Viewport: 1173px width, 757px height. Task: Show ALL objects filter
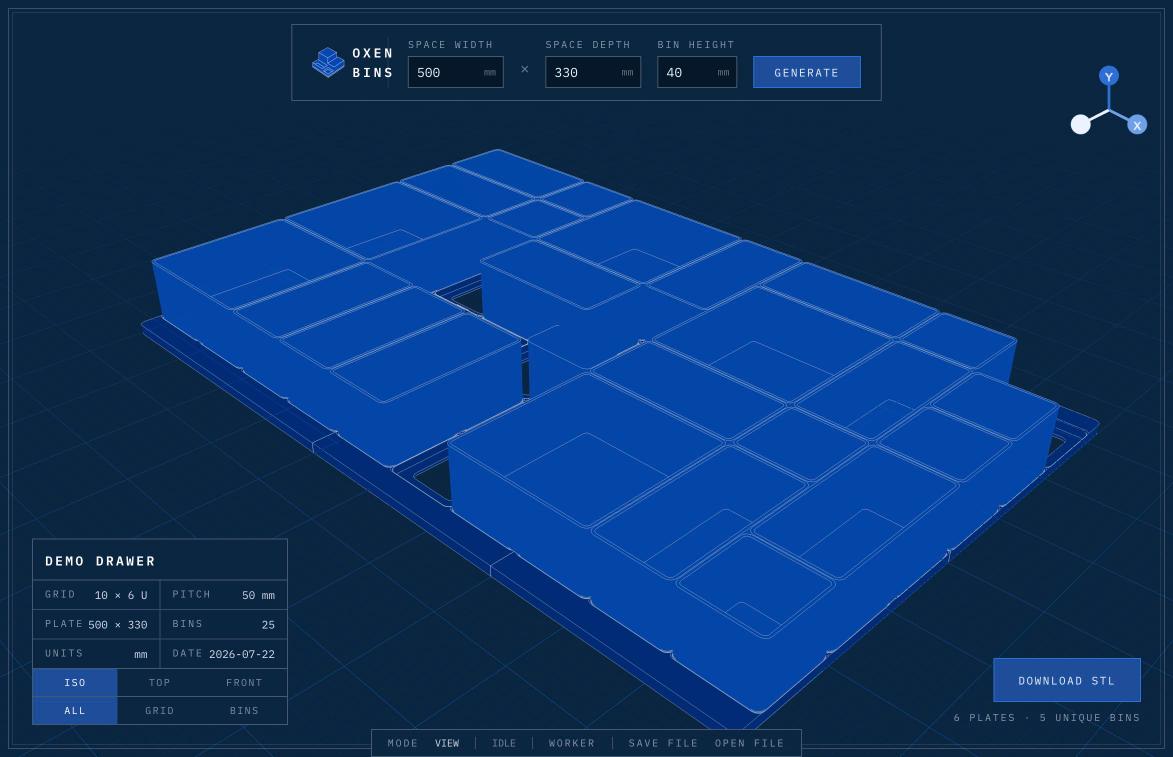pos(75,711)
